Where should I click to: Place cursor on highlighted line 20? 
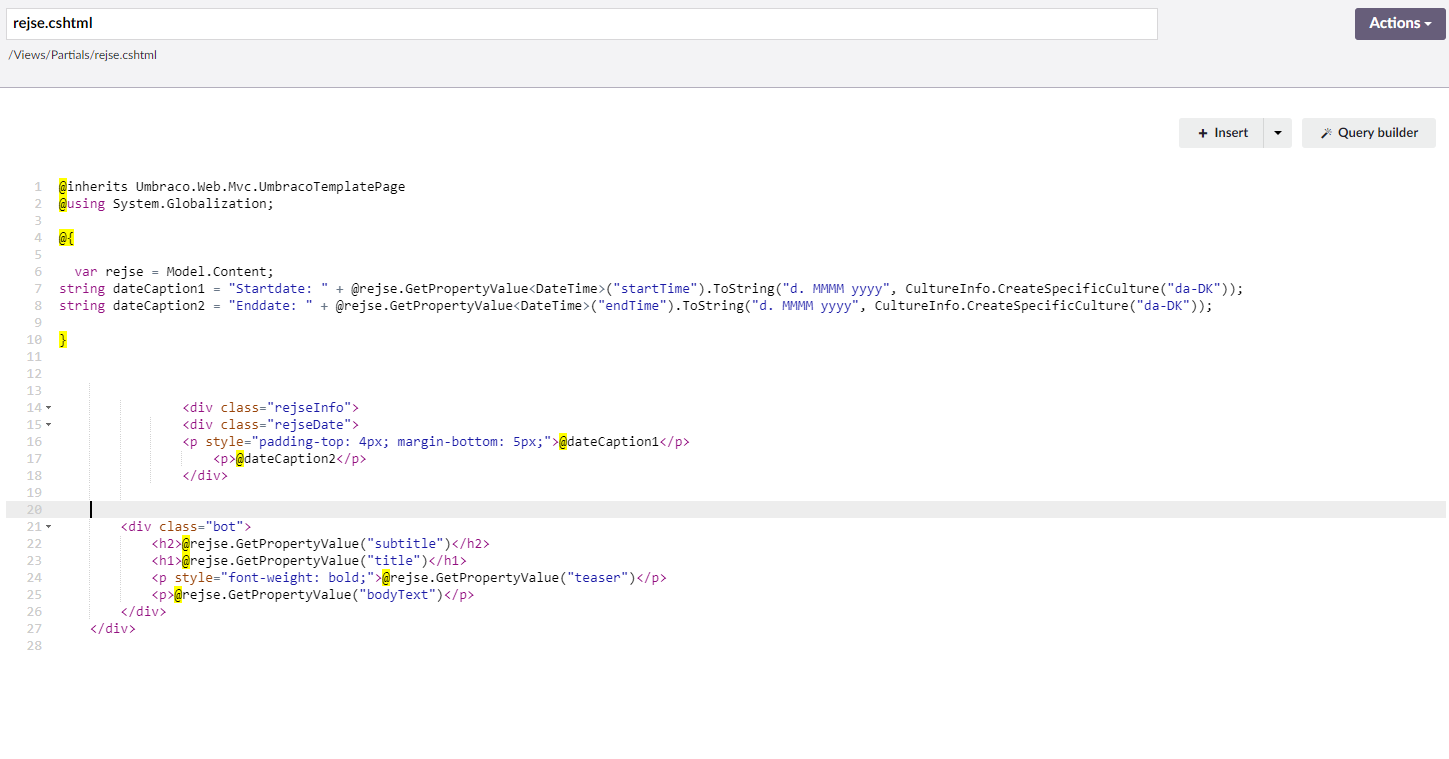click(x=725, y=510)
